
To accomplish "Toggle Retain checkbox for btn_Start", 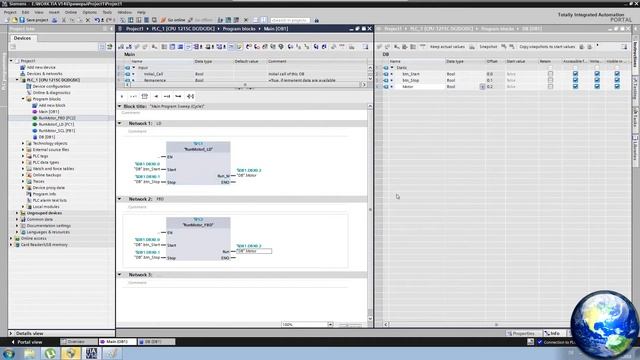I will [x=550, y=74].
